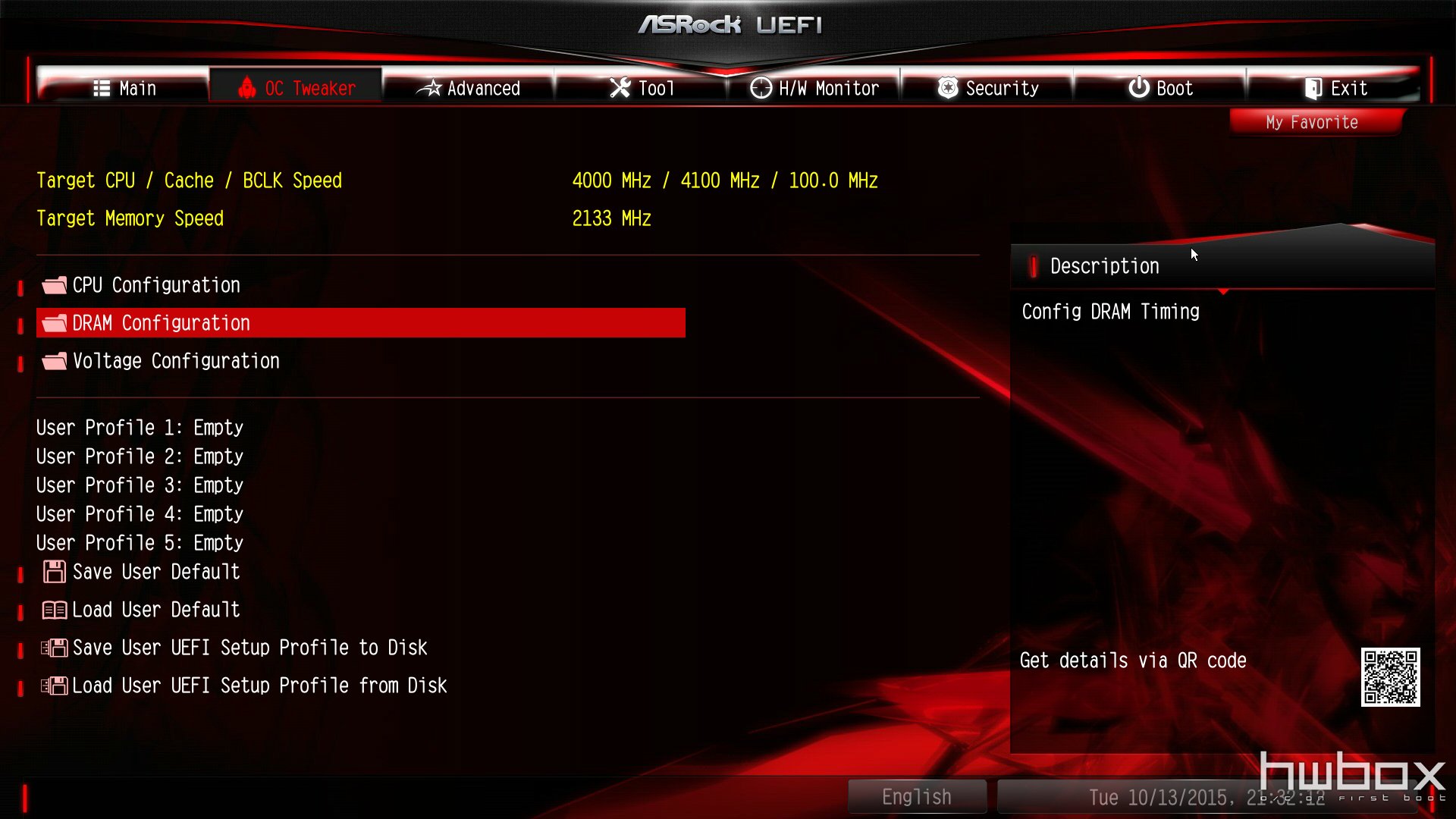Screen dimensions: 1456x819
Task: Toggle English language selector
Action: point(915,796)
